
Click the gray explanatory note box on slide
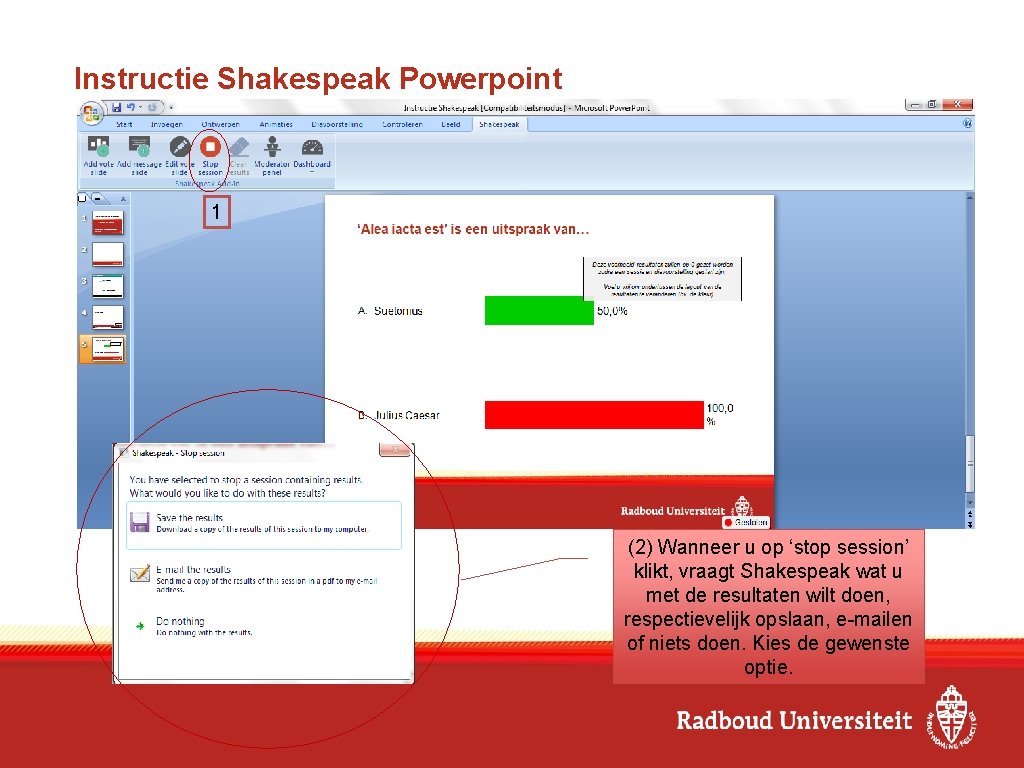tap(662, 279)
